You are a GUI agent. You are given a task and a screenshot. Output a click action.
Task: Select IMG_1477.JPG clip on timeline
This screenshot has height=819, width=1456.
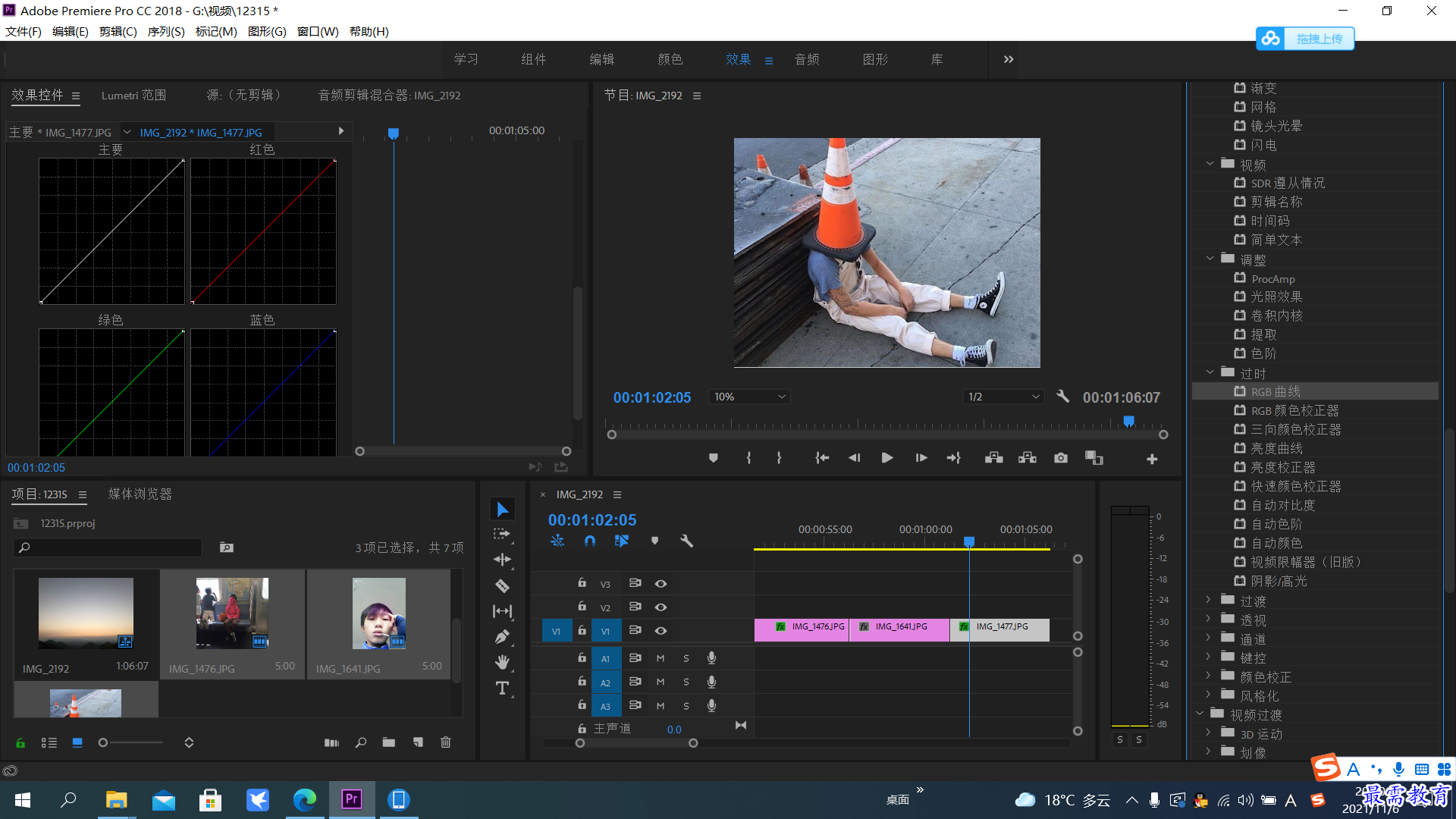1001,630
